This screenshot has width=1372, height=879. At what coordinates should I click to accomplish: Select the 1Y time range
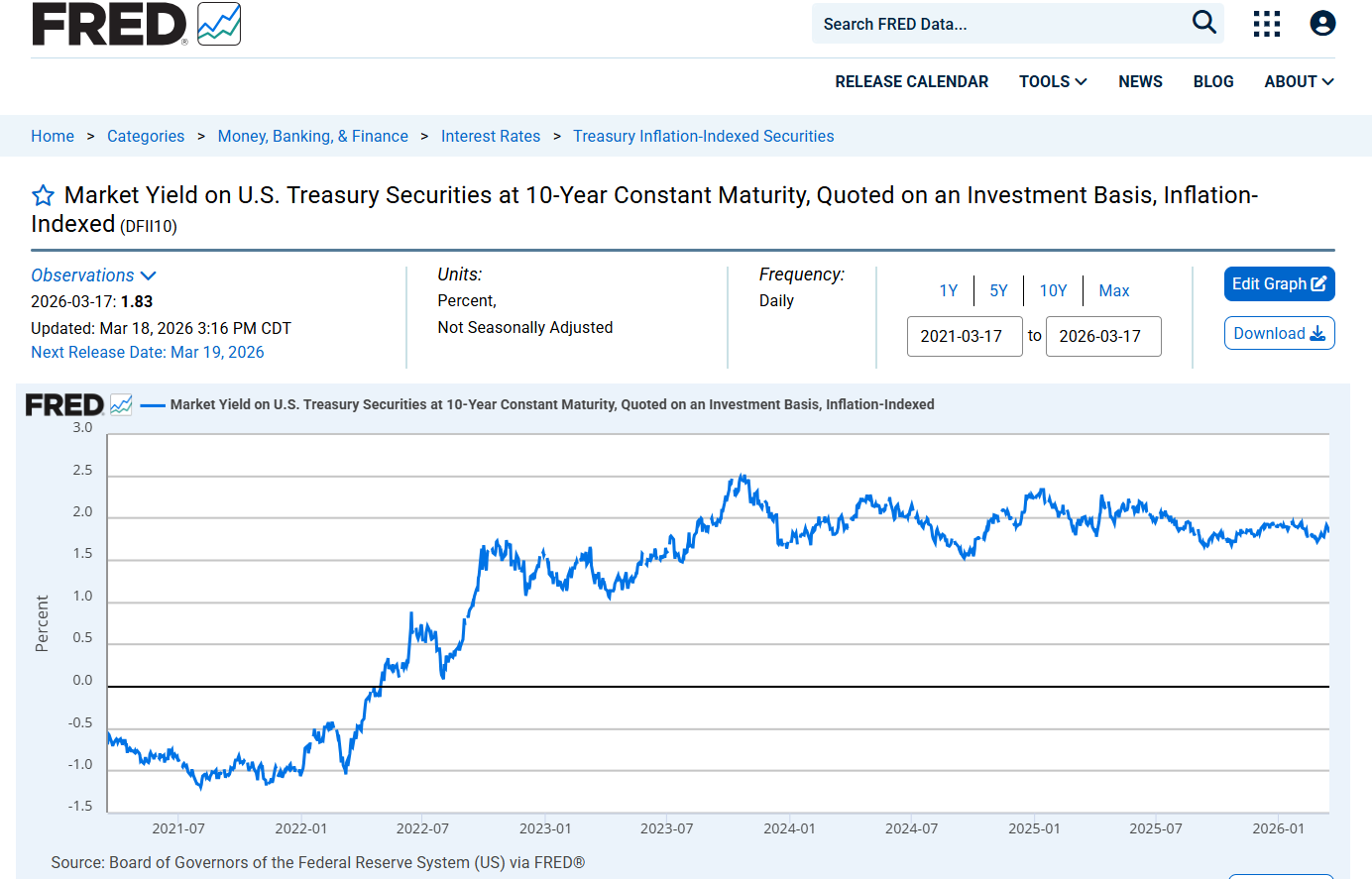949,290
